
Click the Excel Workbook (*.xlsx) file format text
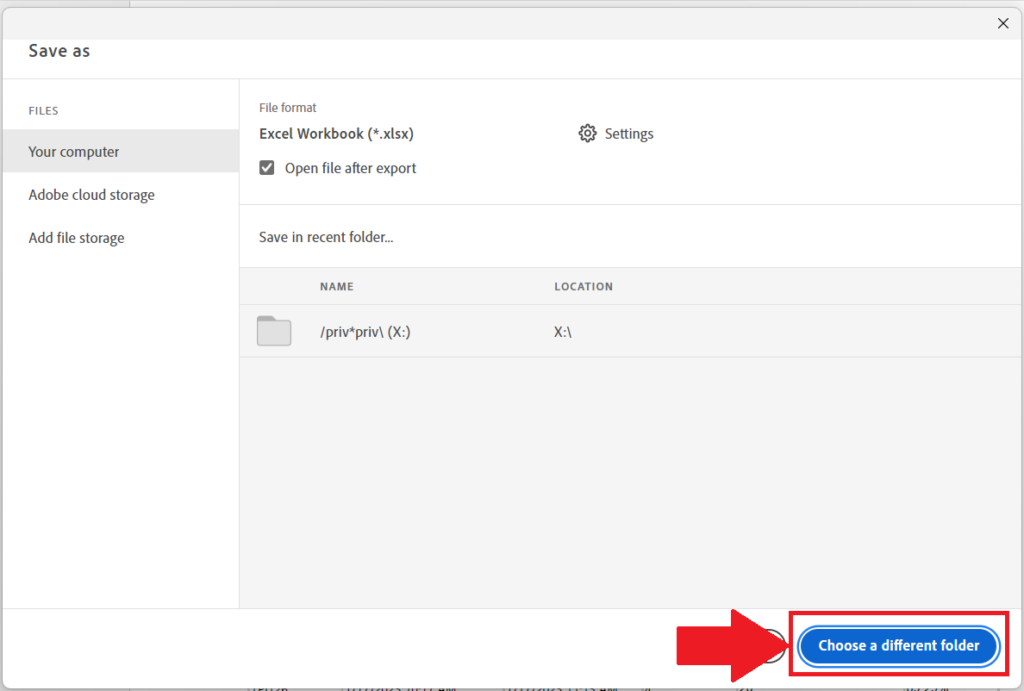pyautogui.click(x=335, y=133)
